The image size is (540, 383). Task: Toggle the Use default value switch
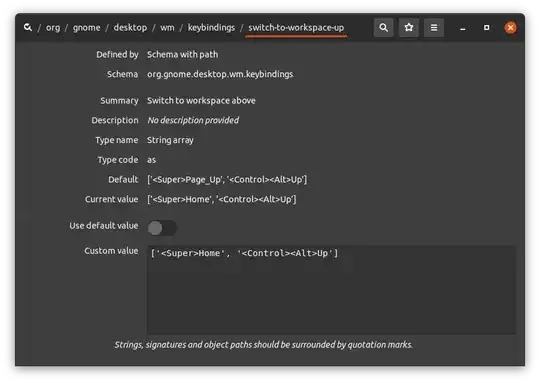162,228
